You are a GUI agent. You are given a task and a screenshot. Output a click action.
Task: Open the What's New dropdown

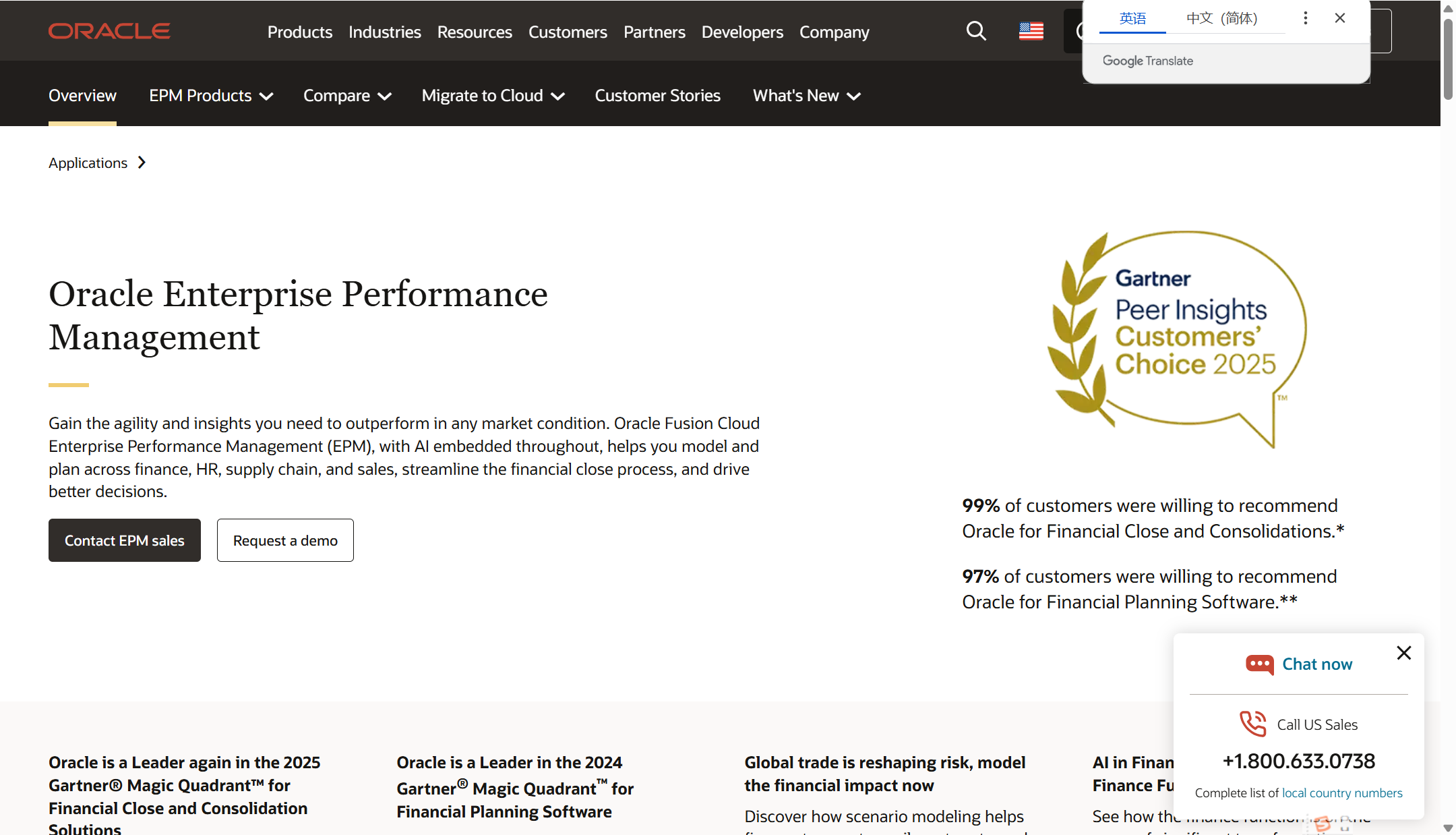[806, 96]
